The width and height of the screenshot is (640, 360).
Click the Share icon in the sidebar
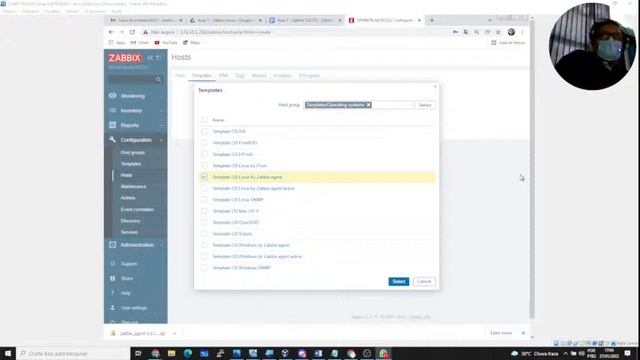[x=113, y=278]
